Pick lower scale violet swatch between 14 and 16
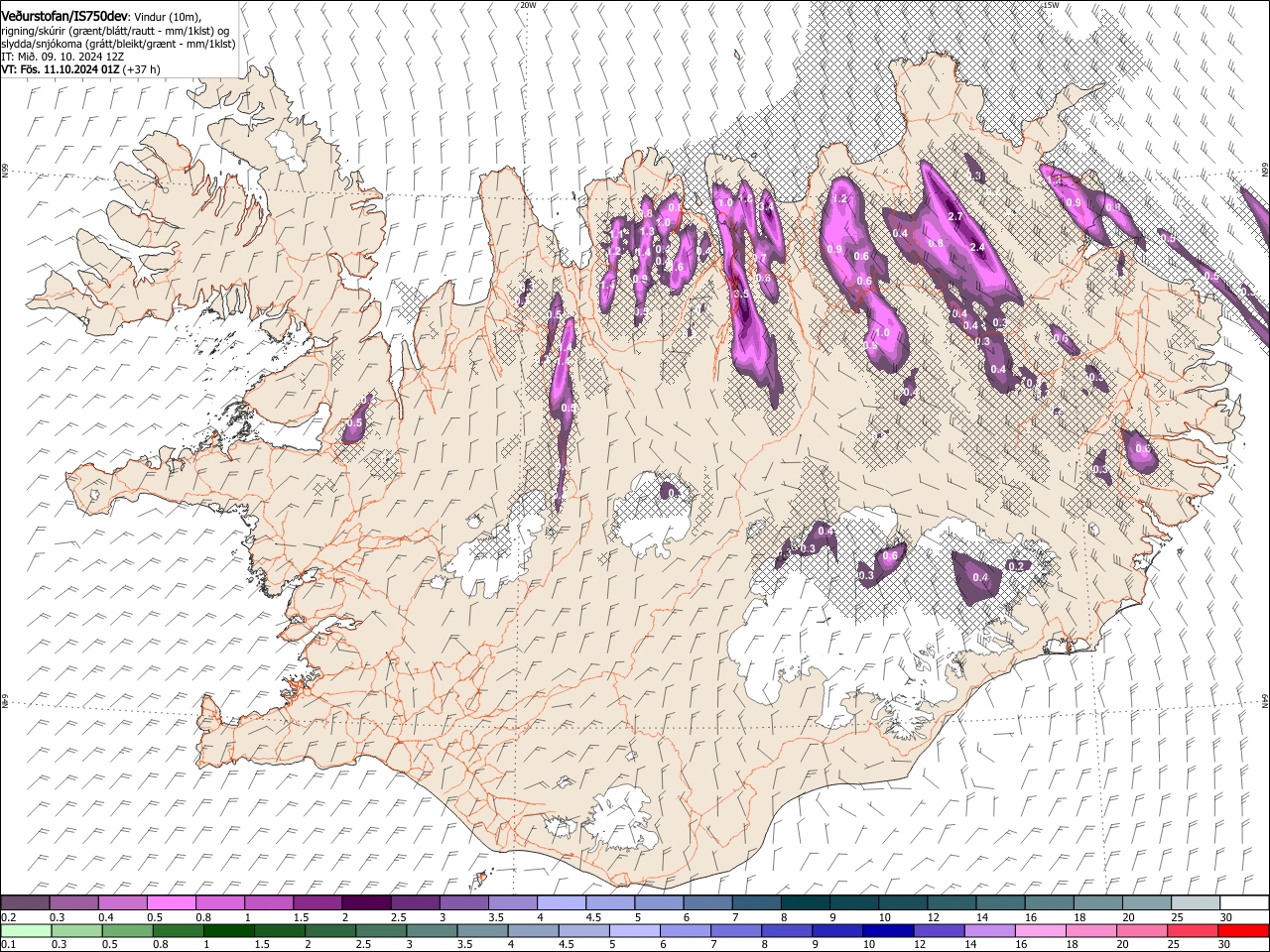The height and width of the screenshot is (952, 1270). point(990,930)
